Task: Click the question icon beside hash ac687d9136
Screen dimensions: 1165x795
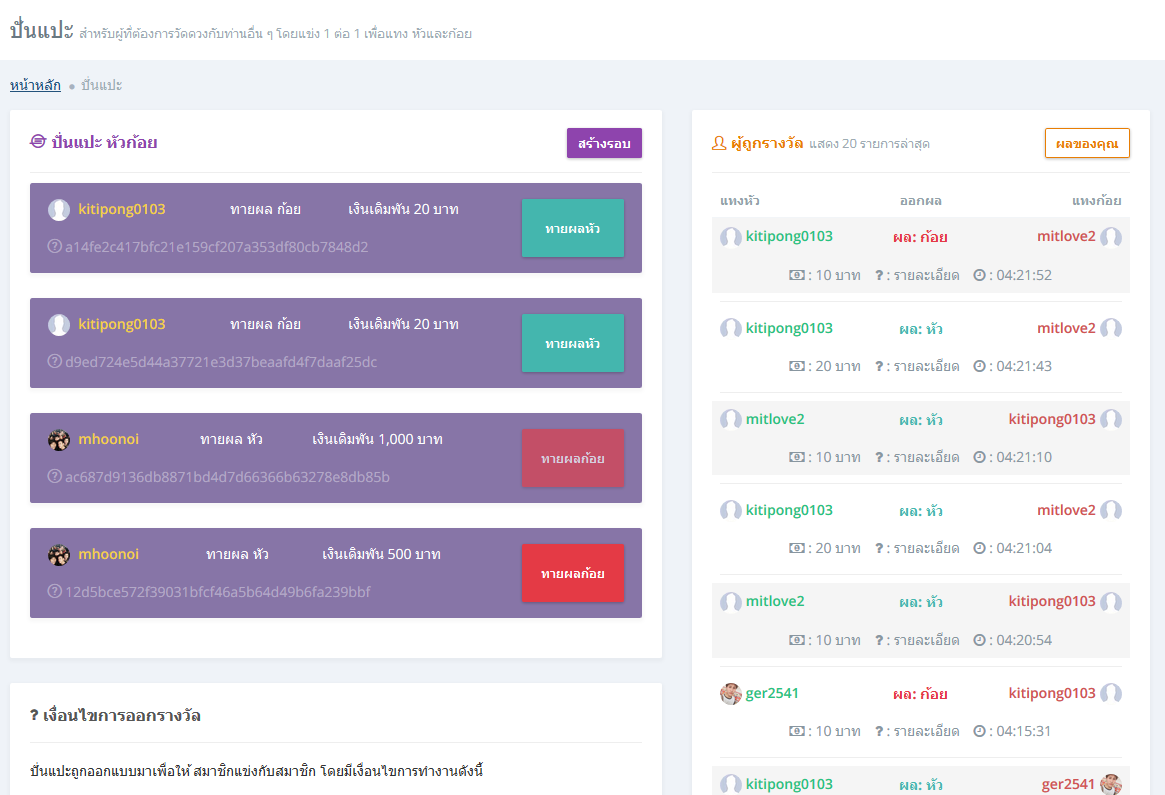Action: (x=54, y=477)
